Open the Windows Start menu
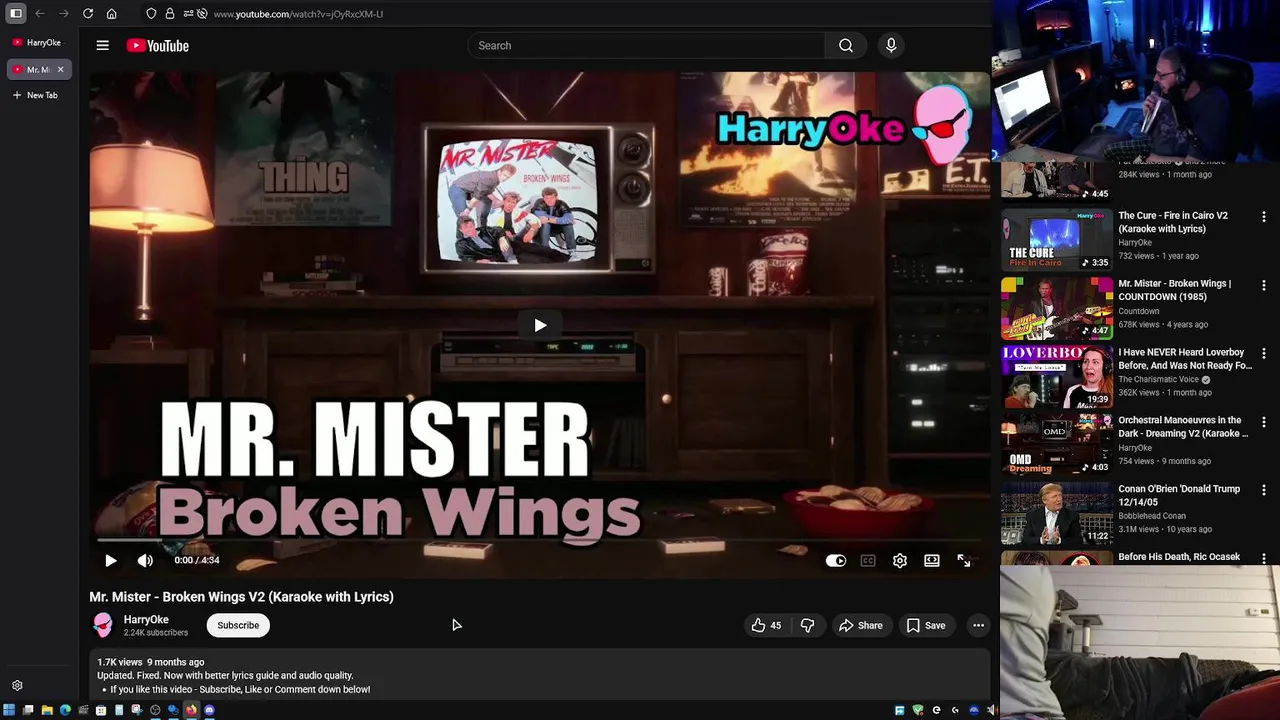 click(9, 710)
